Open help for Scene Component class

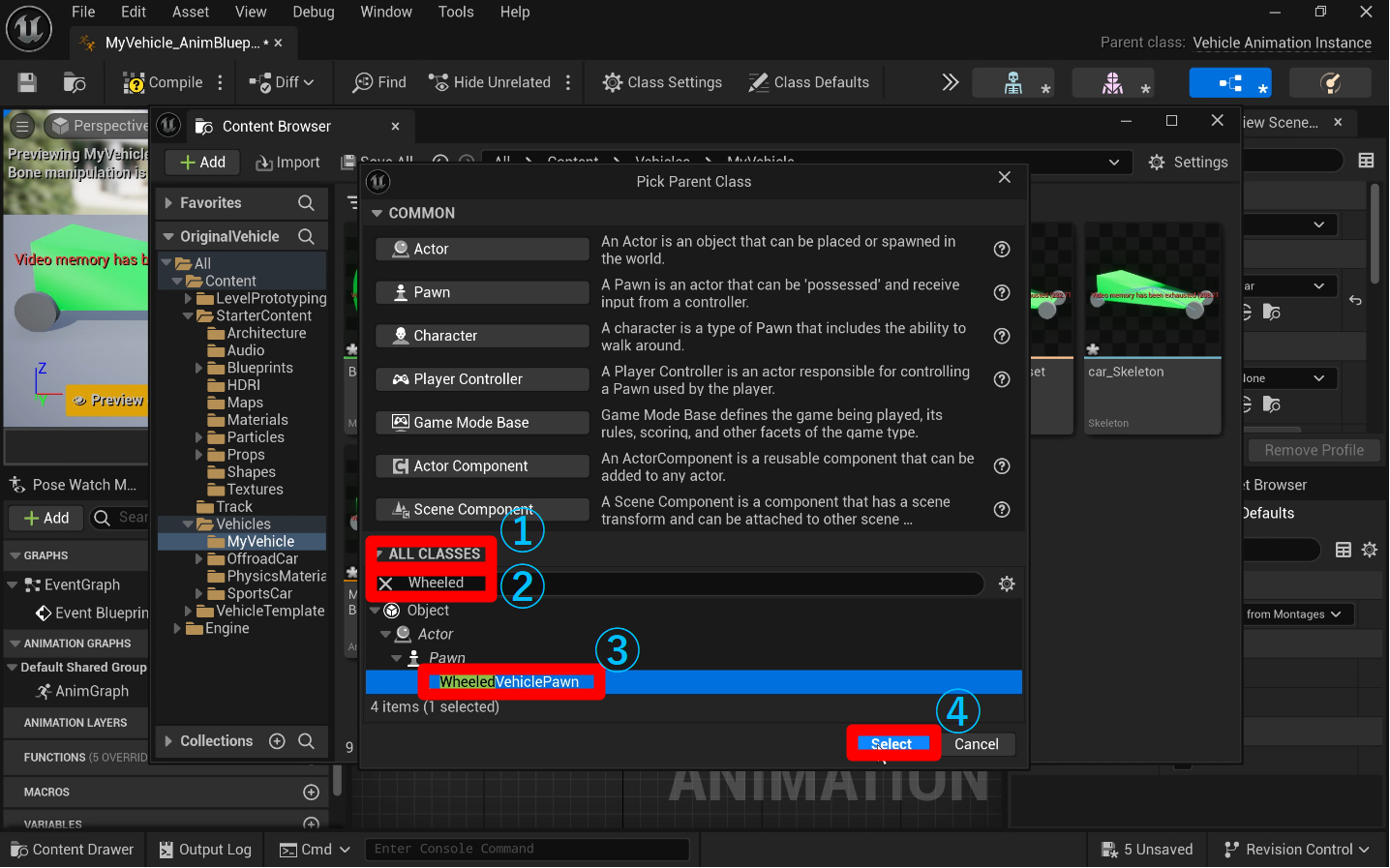coord(1002,510)
